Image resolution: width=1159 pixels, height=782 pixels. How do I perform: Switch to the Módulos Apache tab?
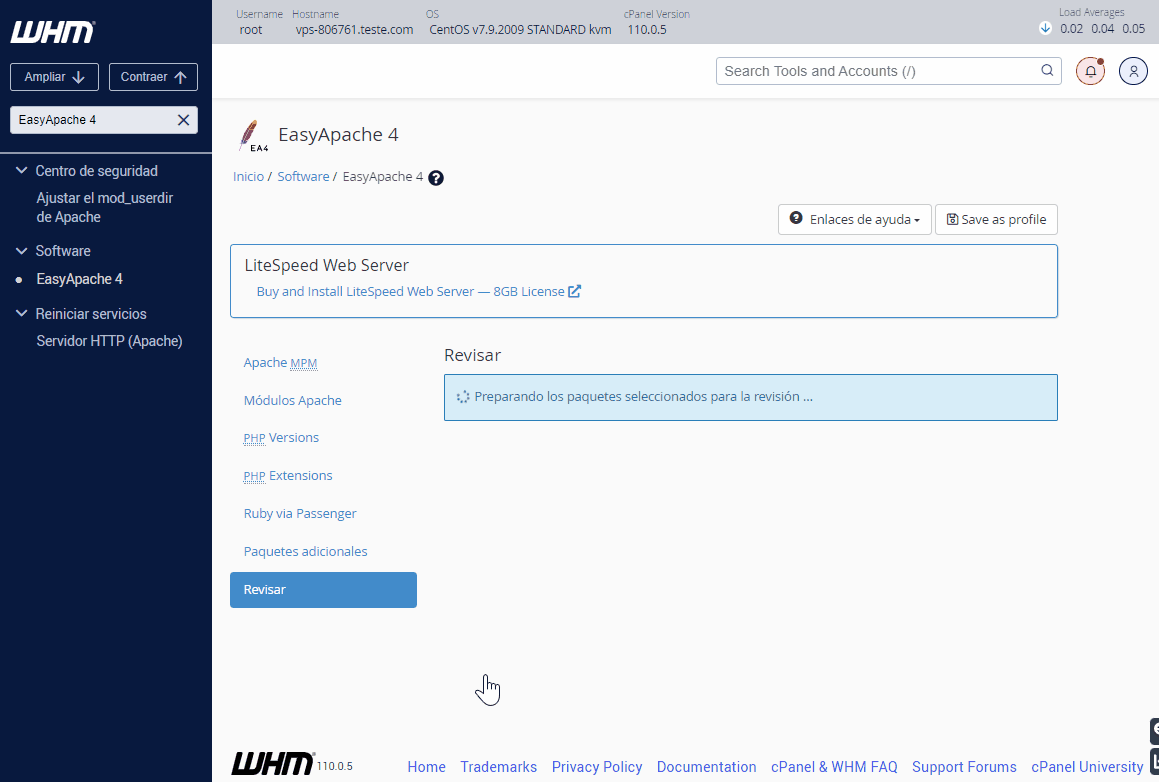point(293,401)
